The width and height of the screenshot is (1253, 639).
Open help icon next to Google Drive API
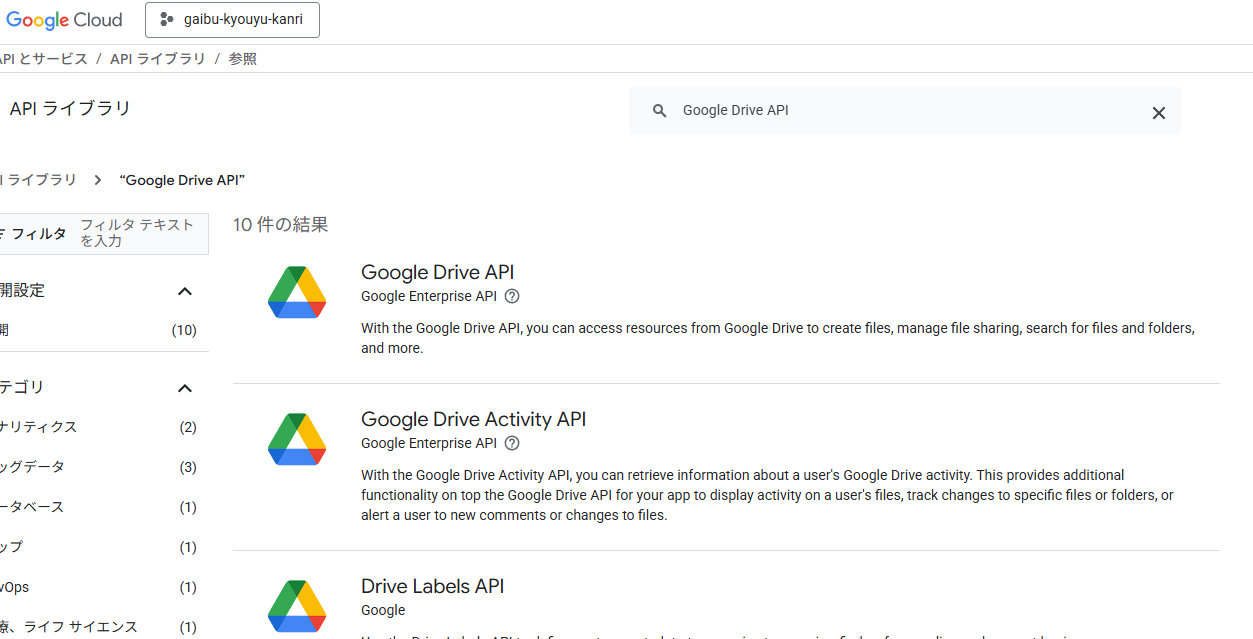click(x=512, y=296)
